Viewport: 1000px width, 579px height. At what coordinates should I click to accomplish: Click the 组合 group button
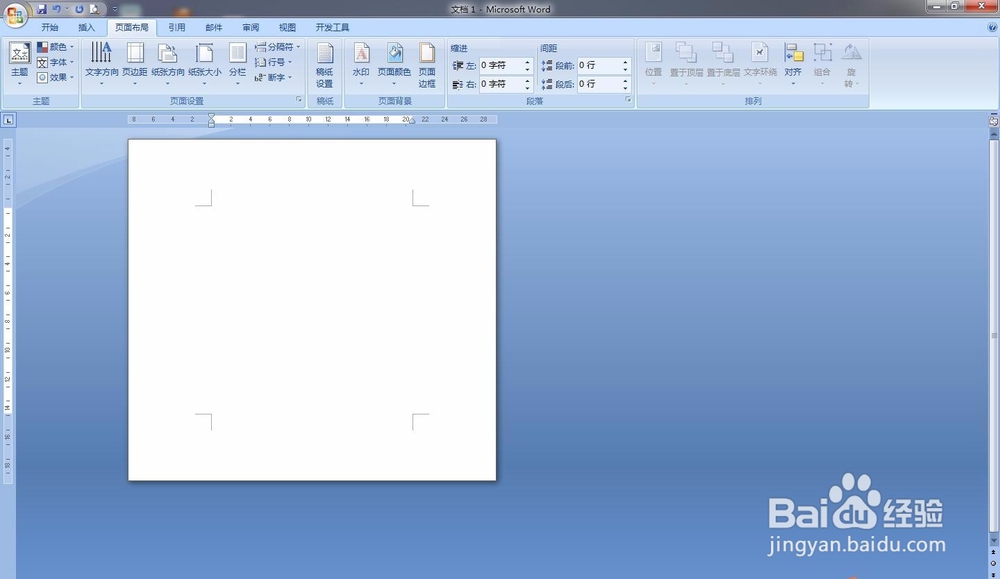(822, 64)
